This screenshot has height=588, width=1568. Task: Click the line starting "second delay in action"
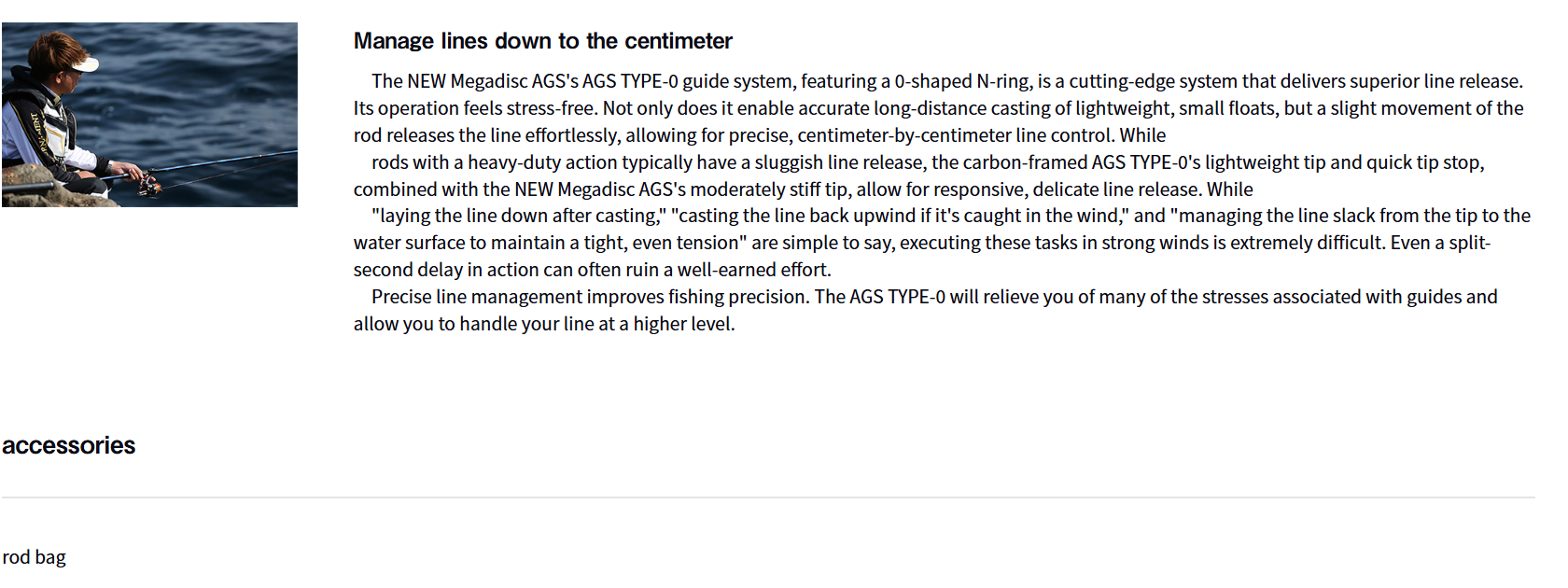tap(592, 270)
